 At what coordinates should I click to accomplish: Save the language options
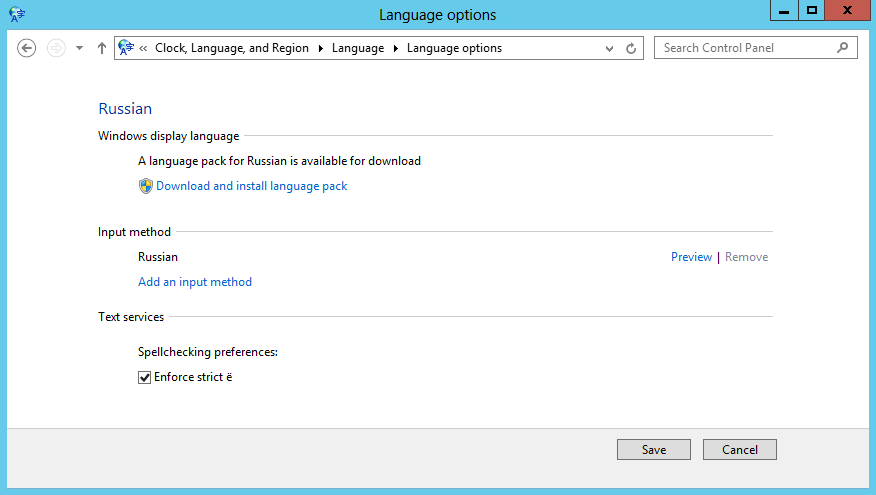(654, 450)
